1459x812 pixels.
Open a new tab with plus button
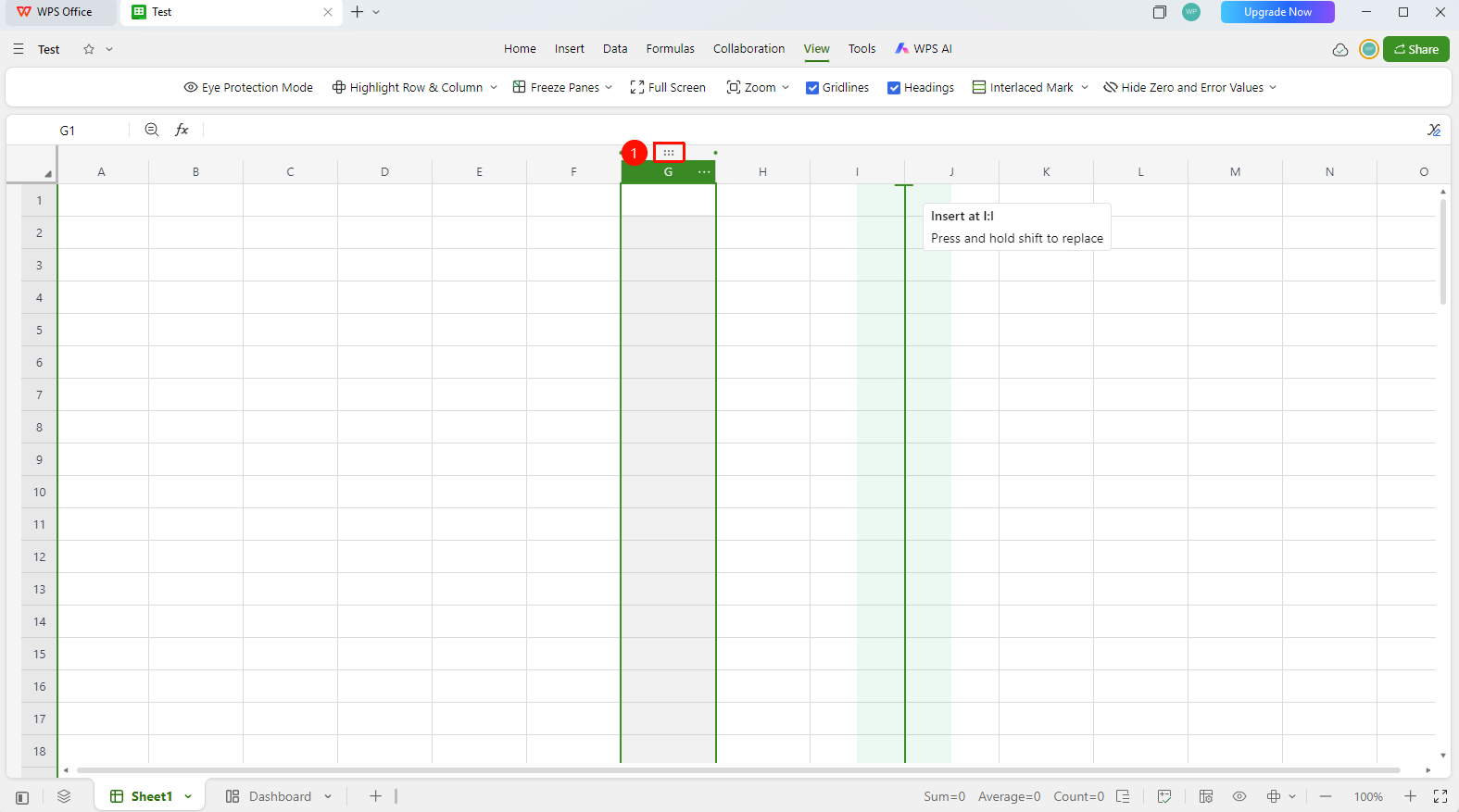(x=358, y=12)
